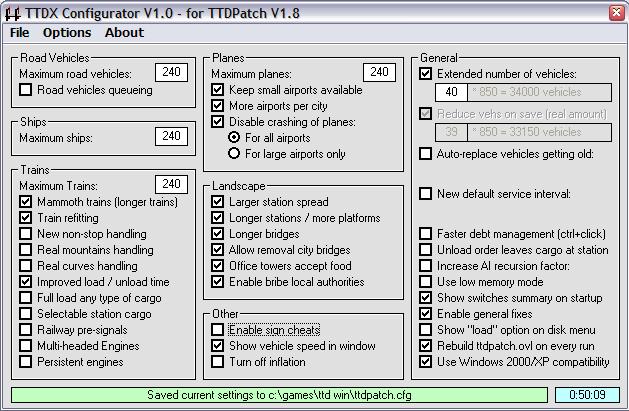629x411 pixels.
Task: Uncheck Keep small airports available
Action: point(217,89)
